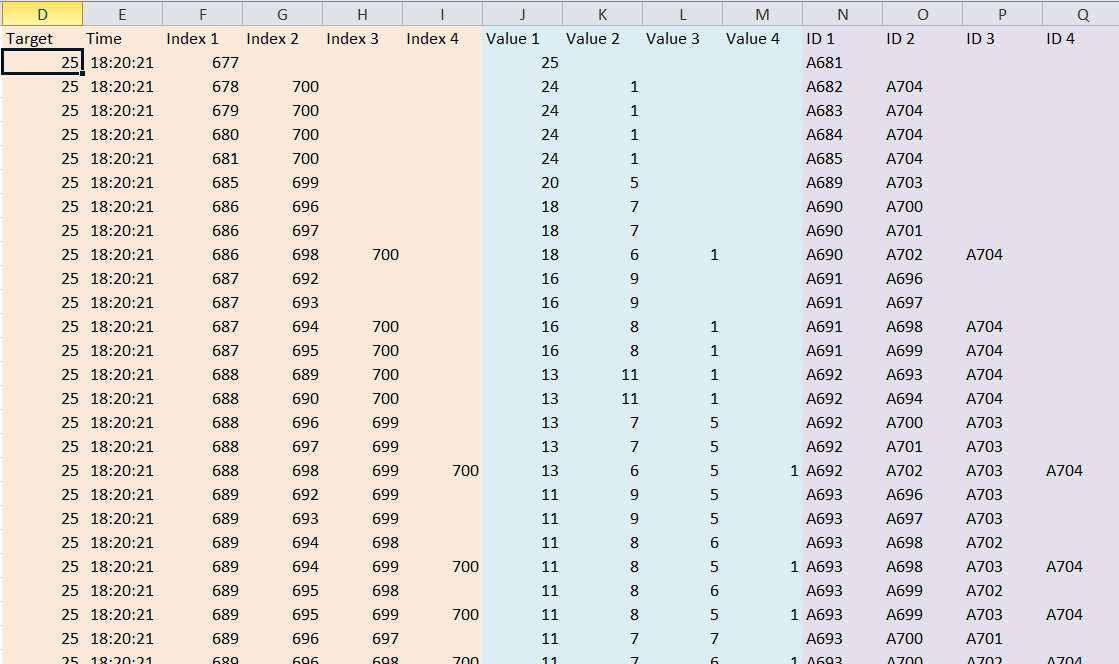The width and height of the screenshot is (1119, 664).
Task: Select entire column N via header
Action: pyautogui.click(x=842, y=14)
